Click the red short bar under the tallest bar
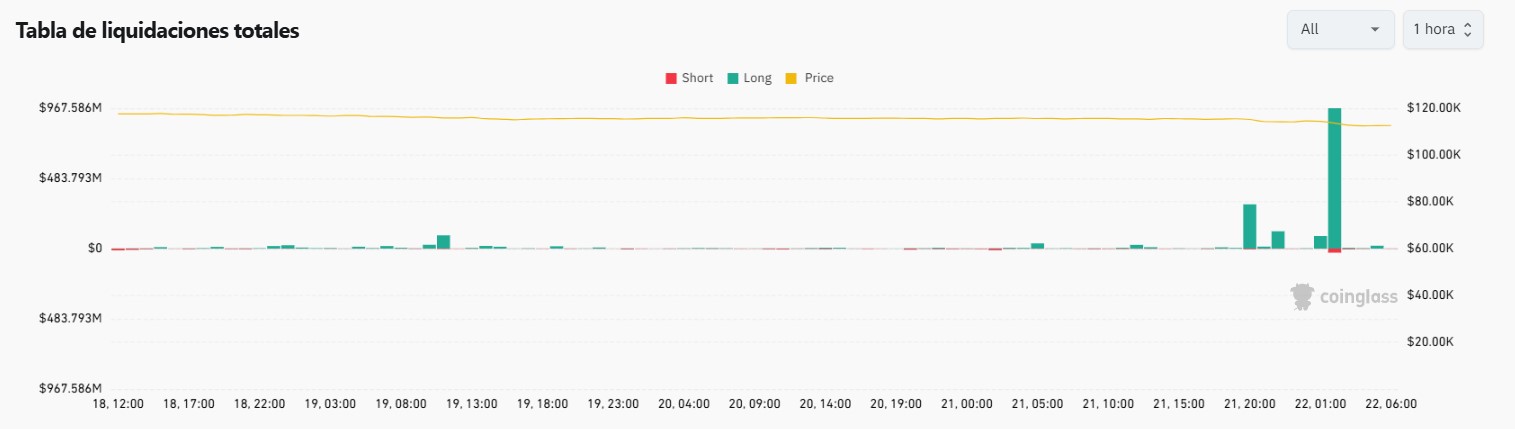 click(x=1334, y=250)
